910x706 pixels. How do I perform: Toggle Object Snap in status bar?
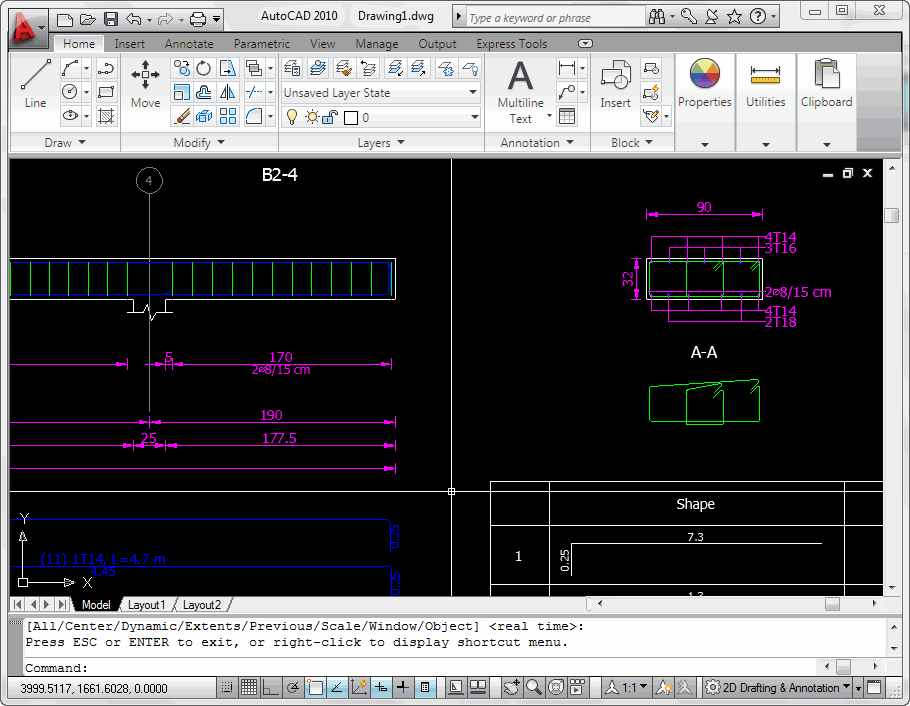pos(316,687)
